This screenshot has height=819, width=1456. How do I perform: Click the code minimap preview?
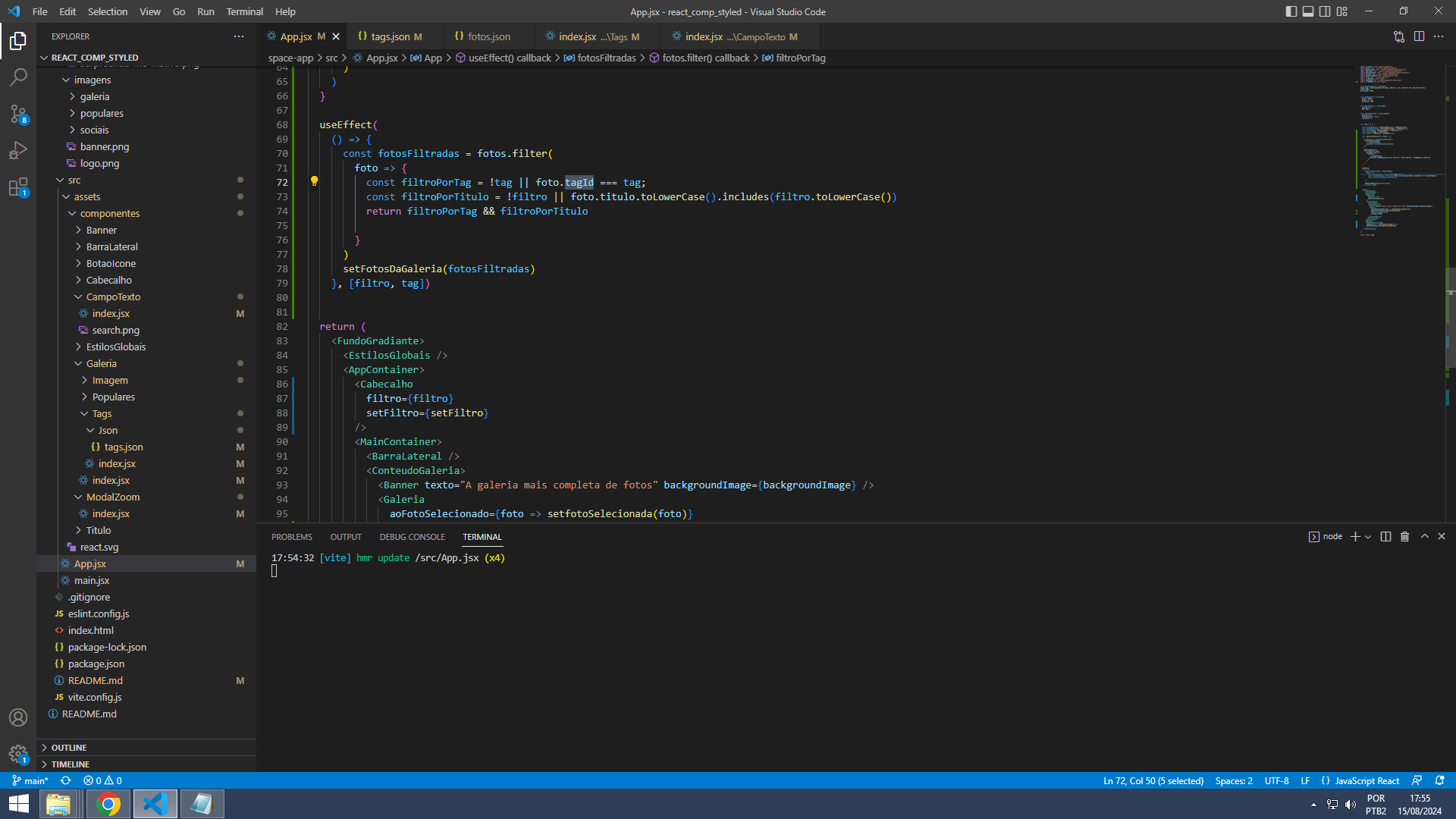pos(1399,152)
